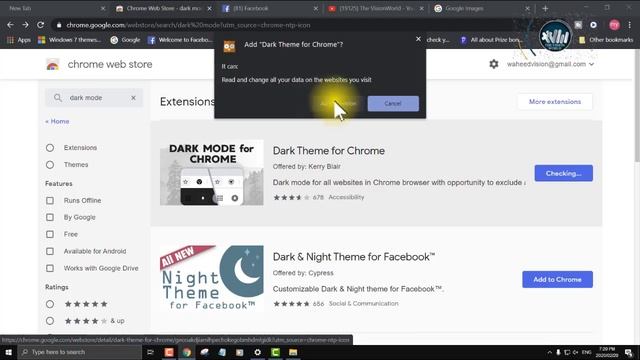Go back to Home link
This screenshot has height=360, width=640.
pos(57,121)
